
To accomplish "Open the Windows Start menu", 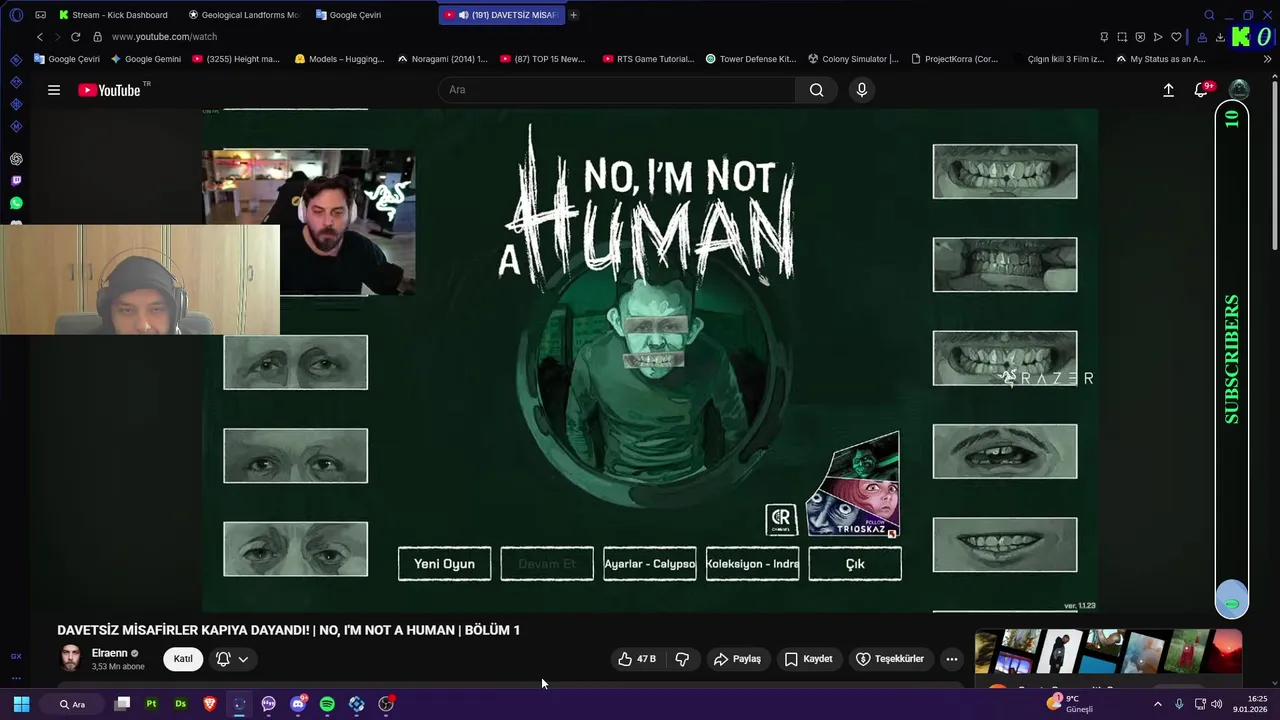I will pos(21,704).
